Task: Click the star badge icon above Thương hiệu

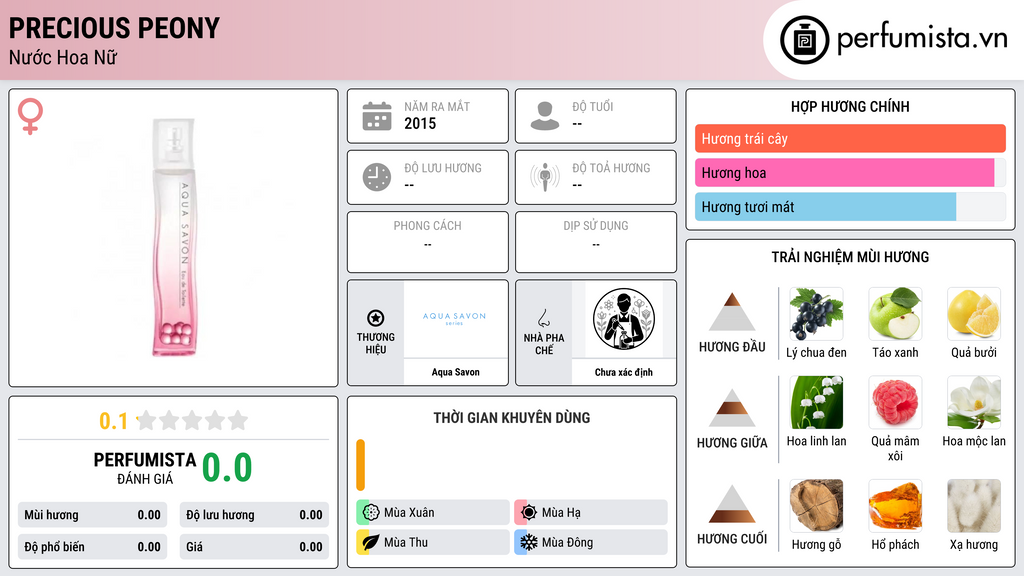Action: [376, 318]
